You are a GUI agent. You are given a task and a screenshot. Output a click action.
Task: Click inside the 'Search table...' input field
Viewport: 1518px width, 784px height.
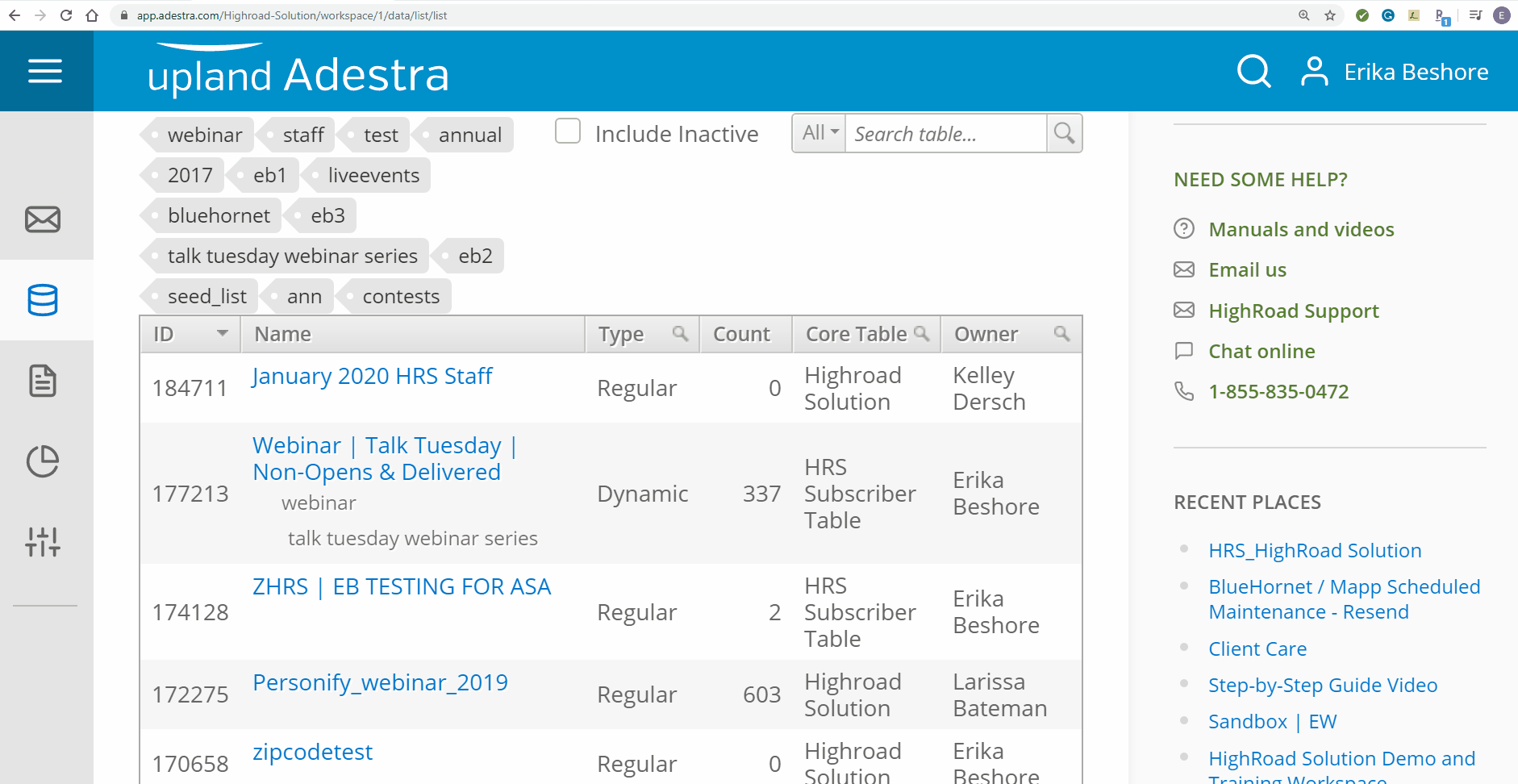(944, 133)
